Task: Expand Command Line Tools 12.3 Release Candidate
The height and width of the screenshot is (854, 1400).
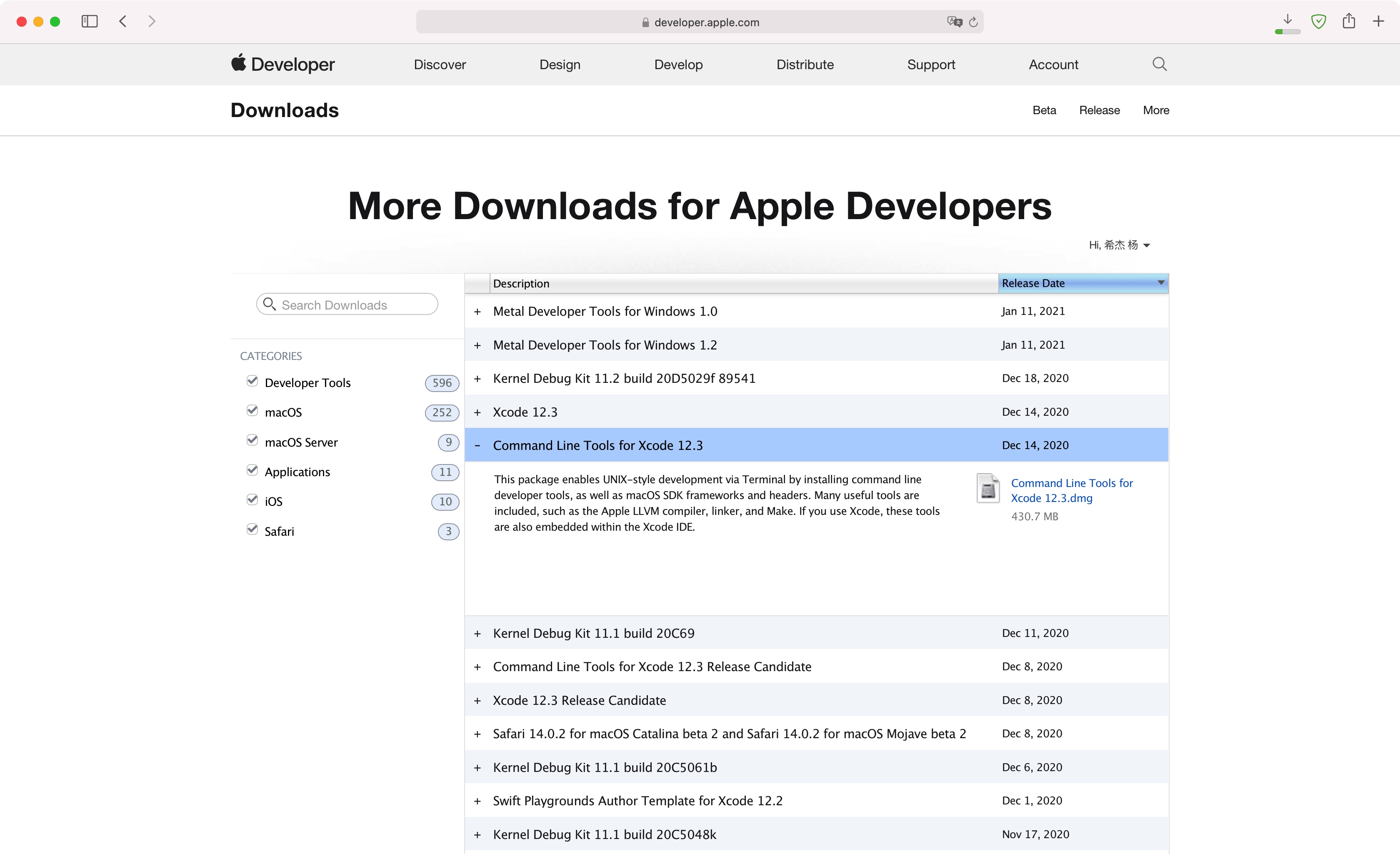Action: tap(477, 667)
